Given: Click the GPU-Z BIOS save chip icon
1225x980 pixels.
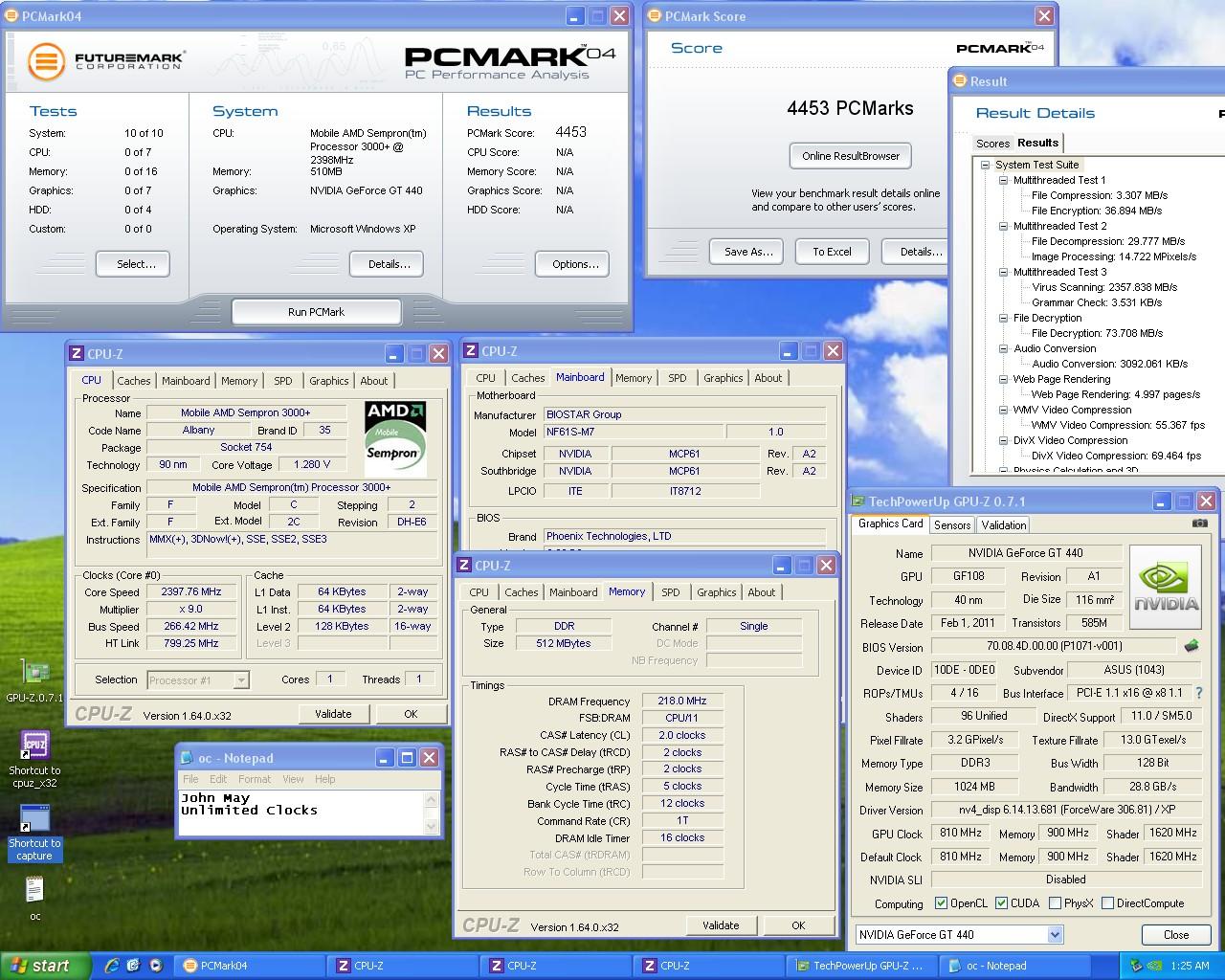Looking at the screenshot, I should pos(1192,646).
